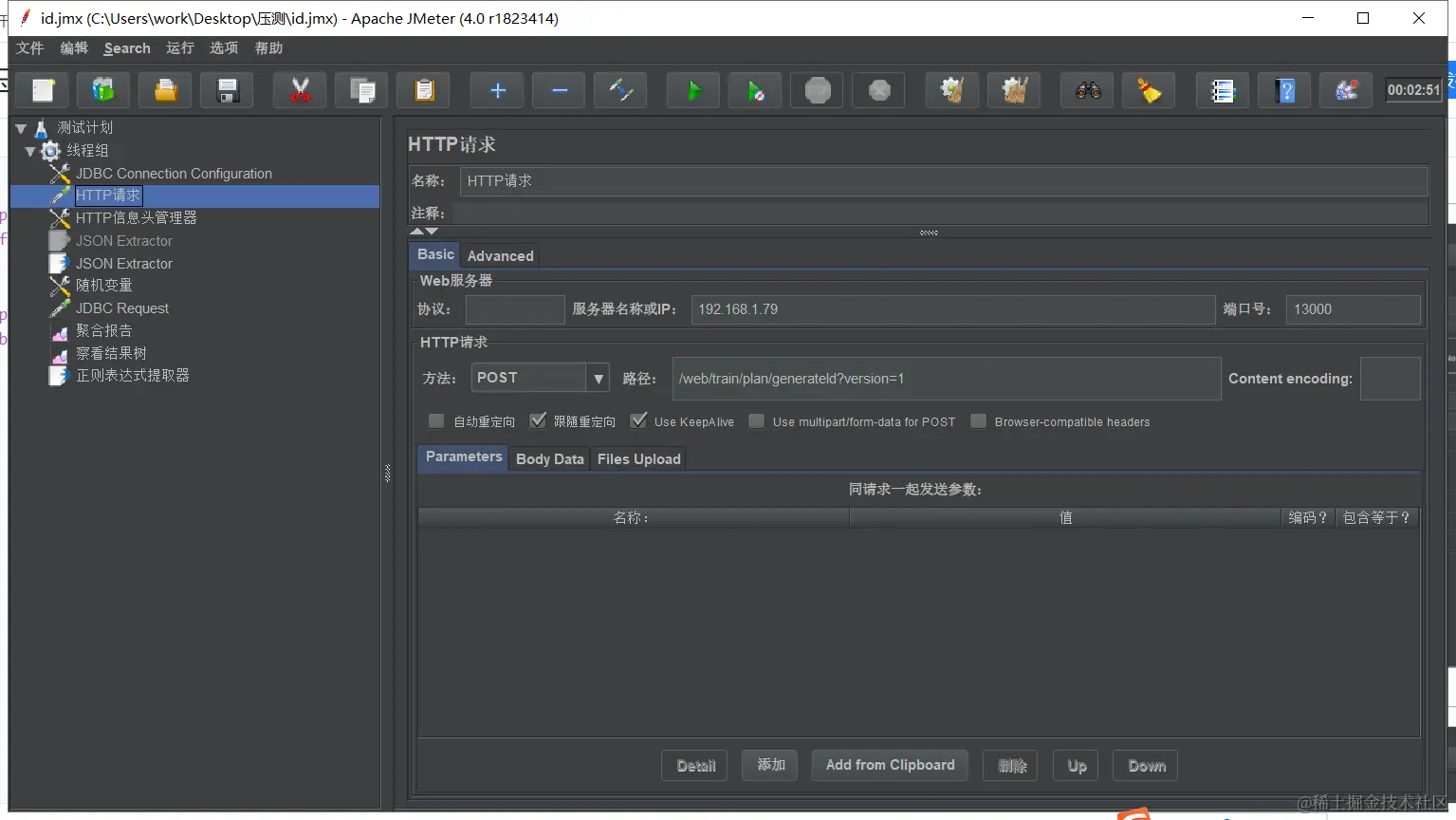Collapse the 线程组 tree node
Viewport: 1456px width, 820px height.
[30, 151]
